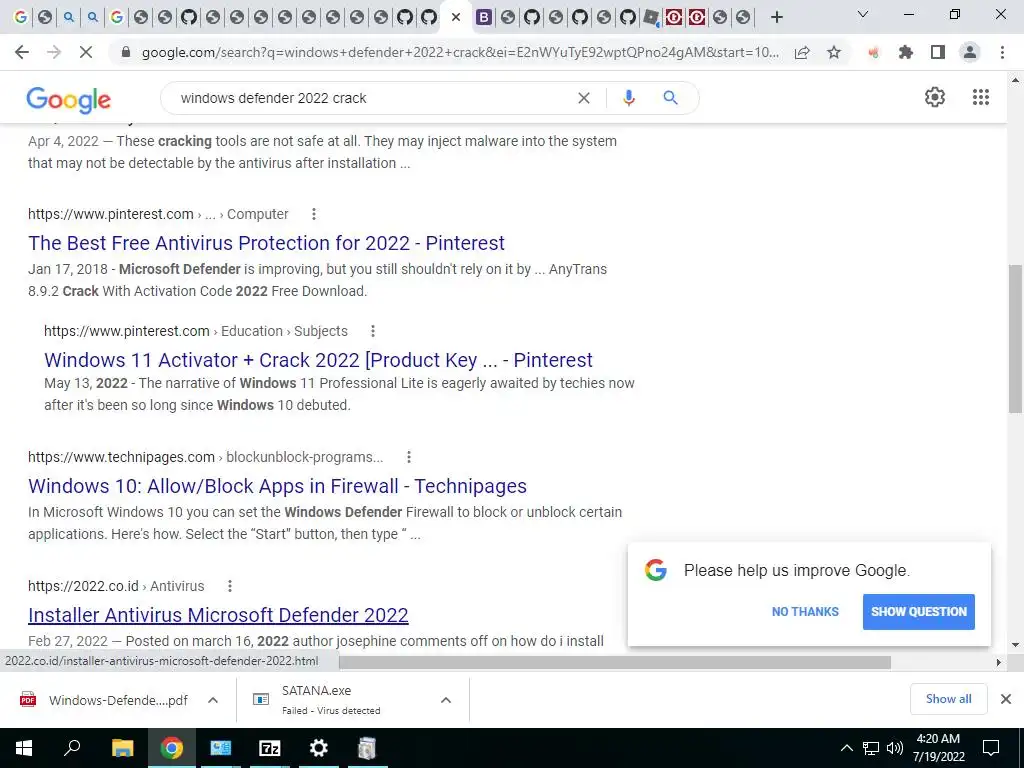The height and width of the screenshot is (768, 1024).
Task: Open Windows 11 Activator + Crack result
Action: click(318, 360)
